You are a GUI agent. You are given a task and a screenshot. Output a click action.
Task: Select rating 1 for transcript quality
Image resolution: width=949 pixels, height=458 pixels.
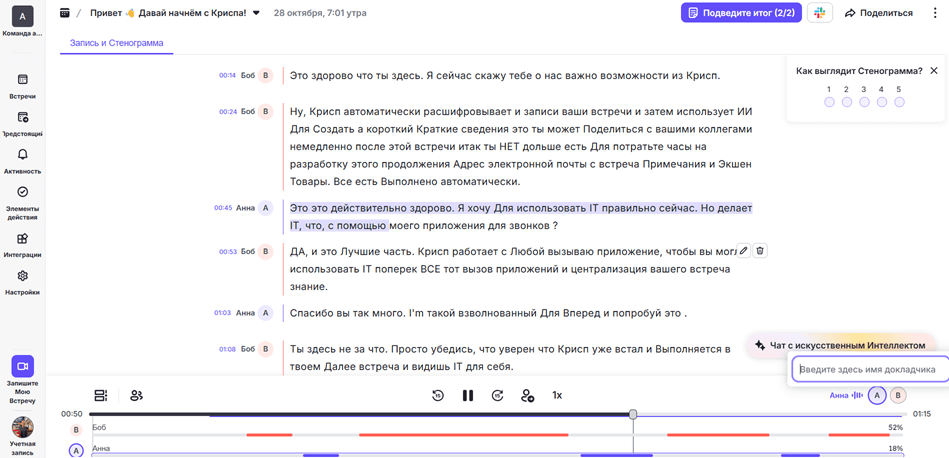[x=829, y=102]
